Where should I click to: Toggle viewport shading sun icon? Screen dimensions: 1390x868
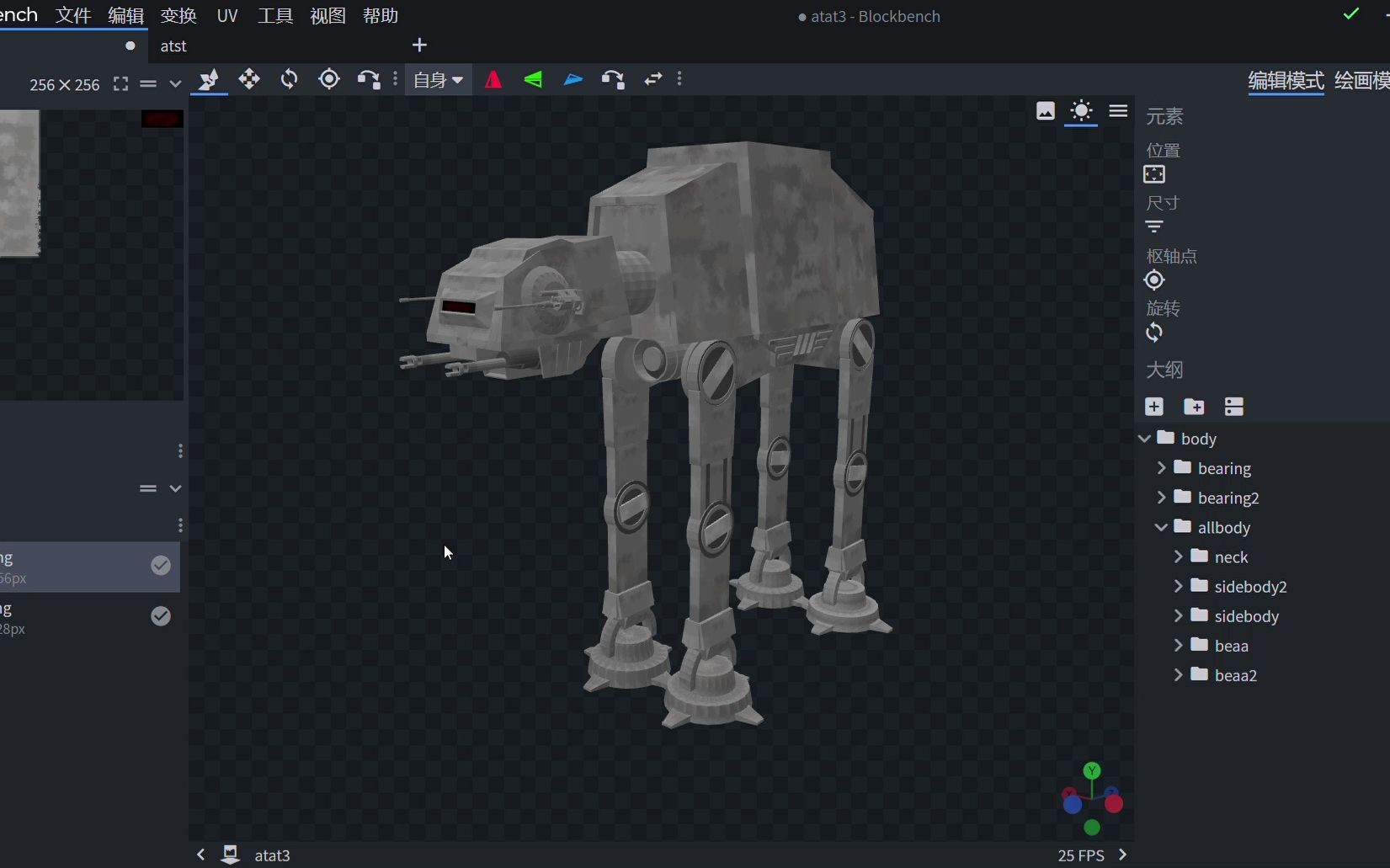[x=1081, y=111]
